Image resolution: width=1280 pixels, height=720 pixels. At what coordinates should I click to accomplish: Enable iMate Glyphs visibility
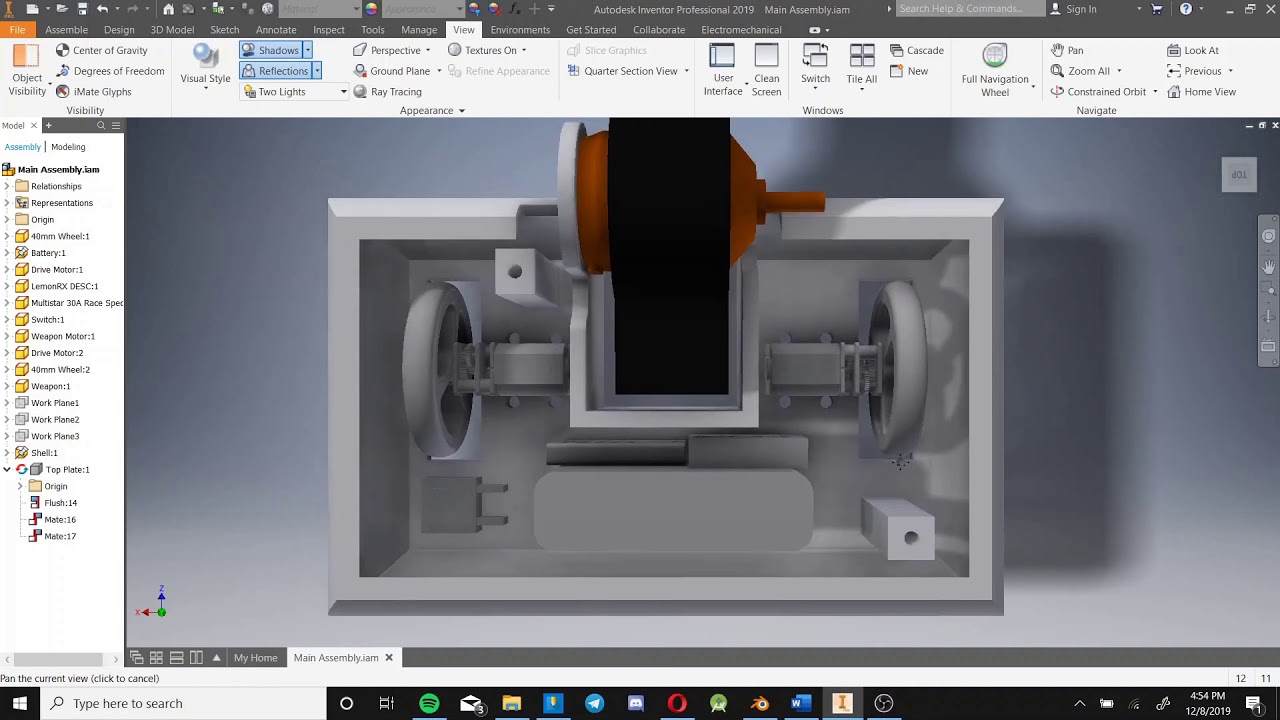(x=93, y=92)
